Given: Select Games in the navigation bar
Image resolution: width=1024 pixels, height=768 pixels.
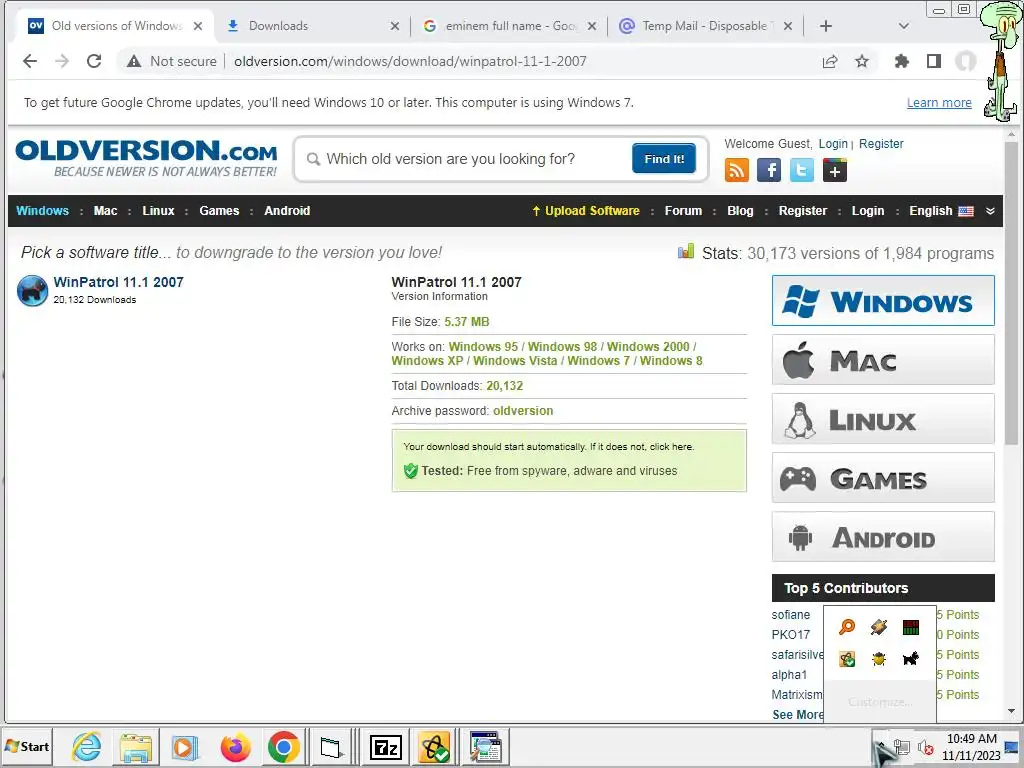Looking at the screenshot, I should [219, 211].
